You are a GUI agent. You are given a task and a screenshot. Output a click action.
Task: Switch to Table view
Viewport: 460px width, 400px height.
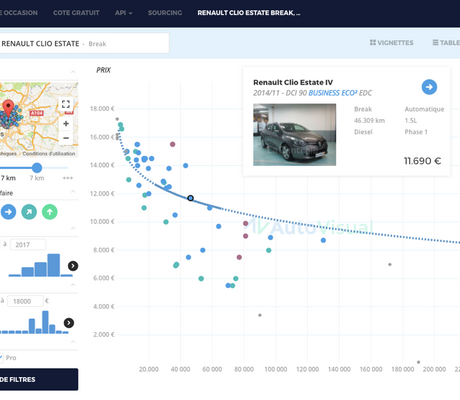coord(446,43)
